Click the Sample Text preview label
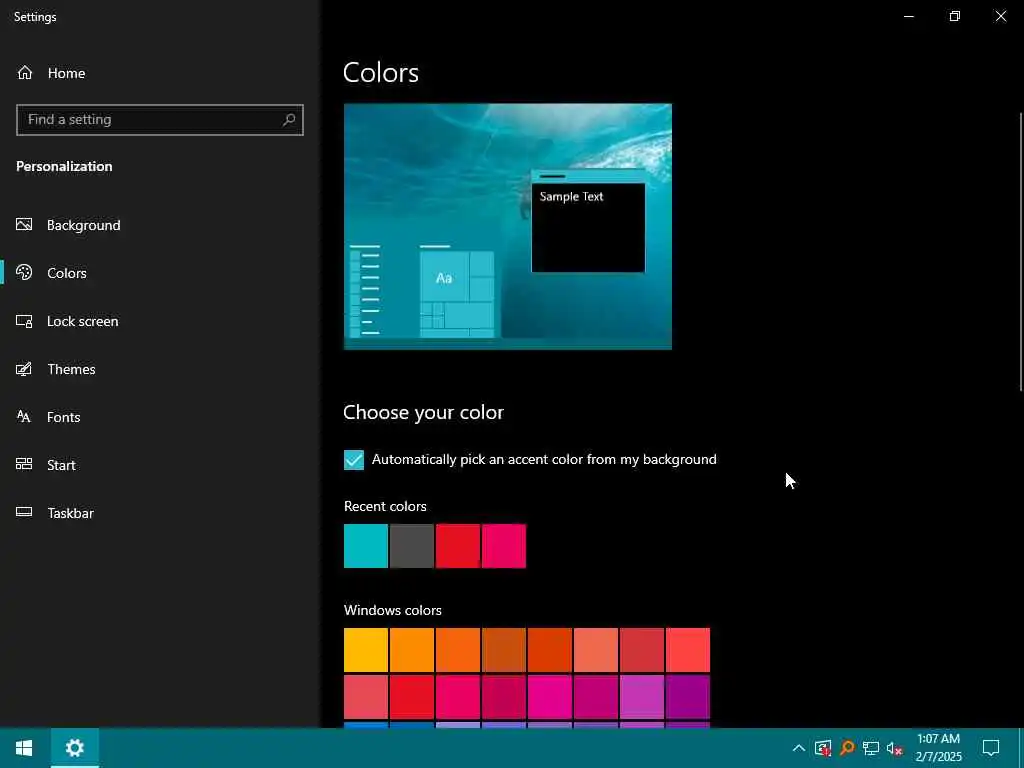Image resolution: width=1024 pixels, height=768 pixels. coord(571,197)
